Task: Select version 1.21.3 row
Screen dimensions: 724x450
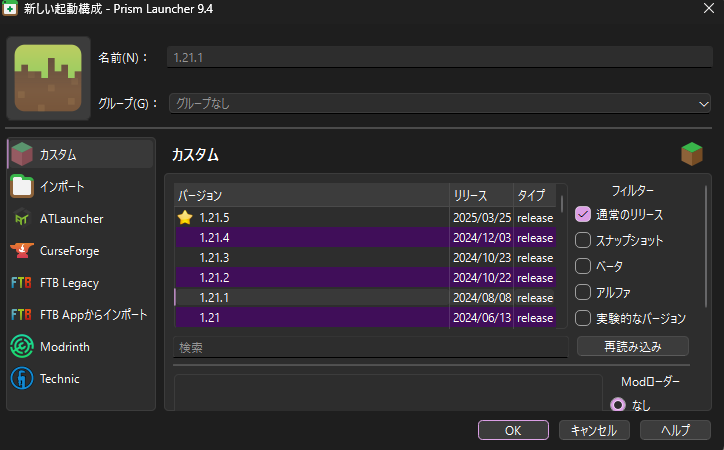Action: [x=365, y=258]
